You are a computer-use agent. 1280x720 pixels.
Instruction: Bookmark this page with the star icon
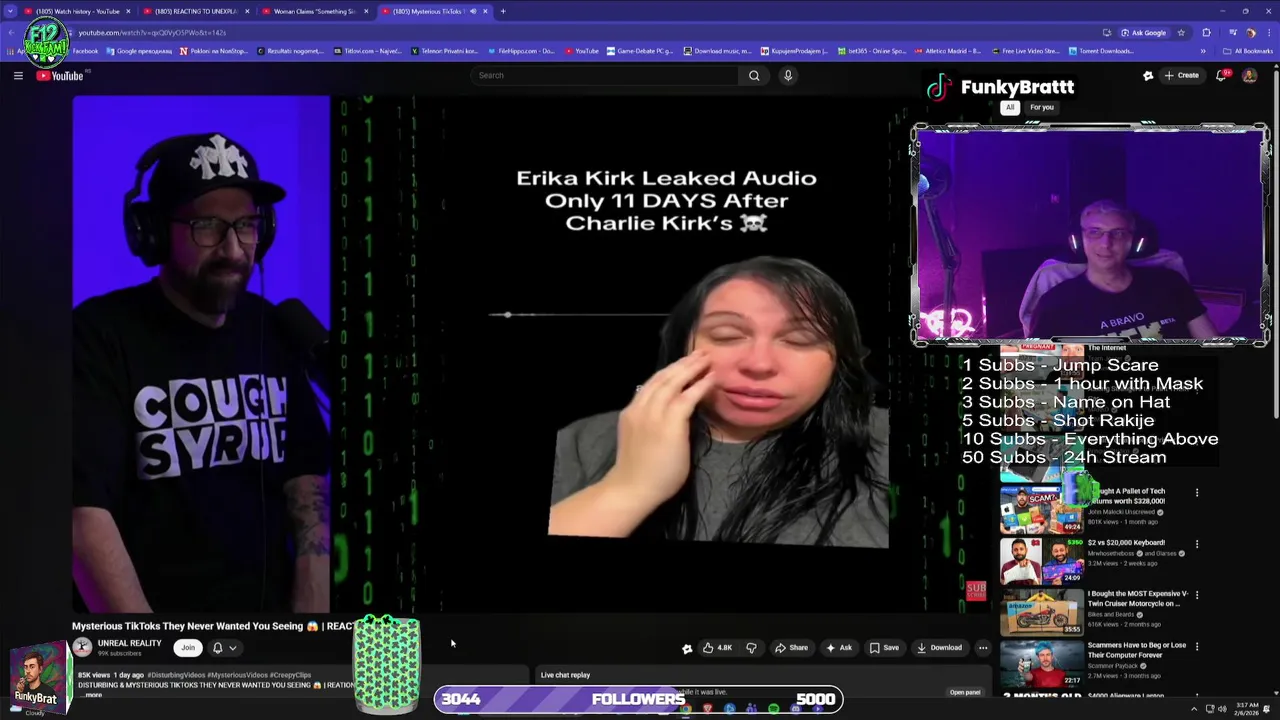[1181, 32]
